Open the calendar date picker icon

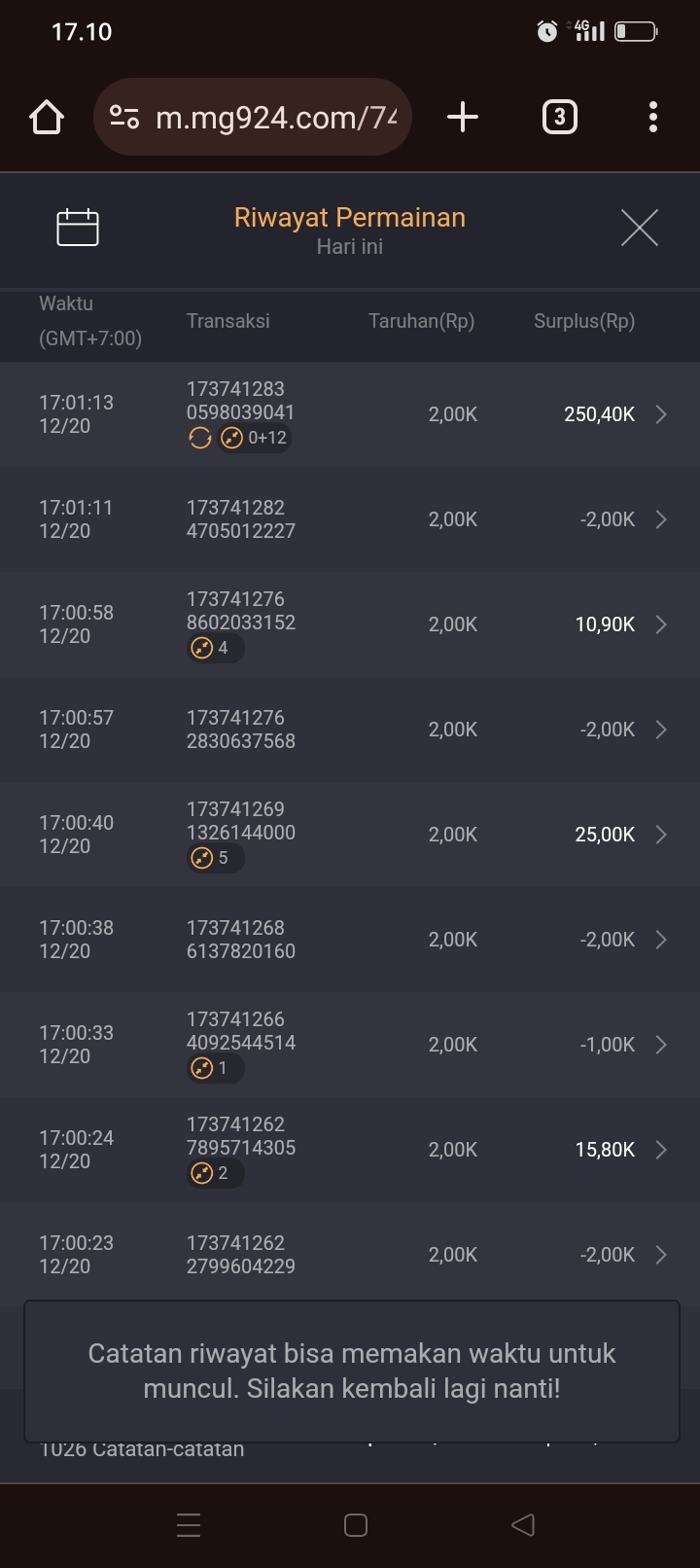click(x=78, y=228)
